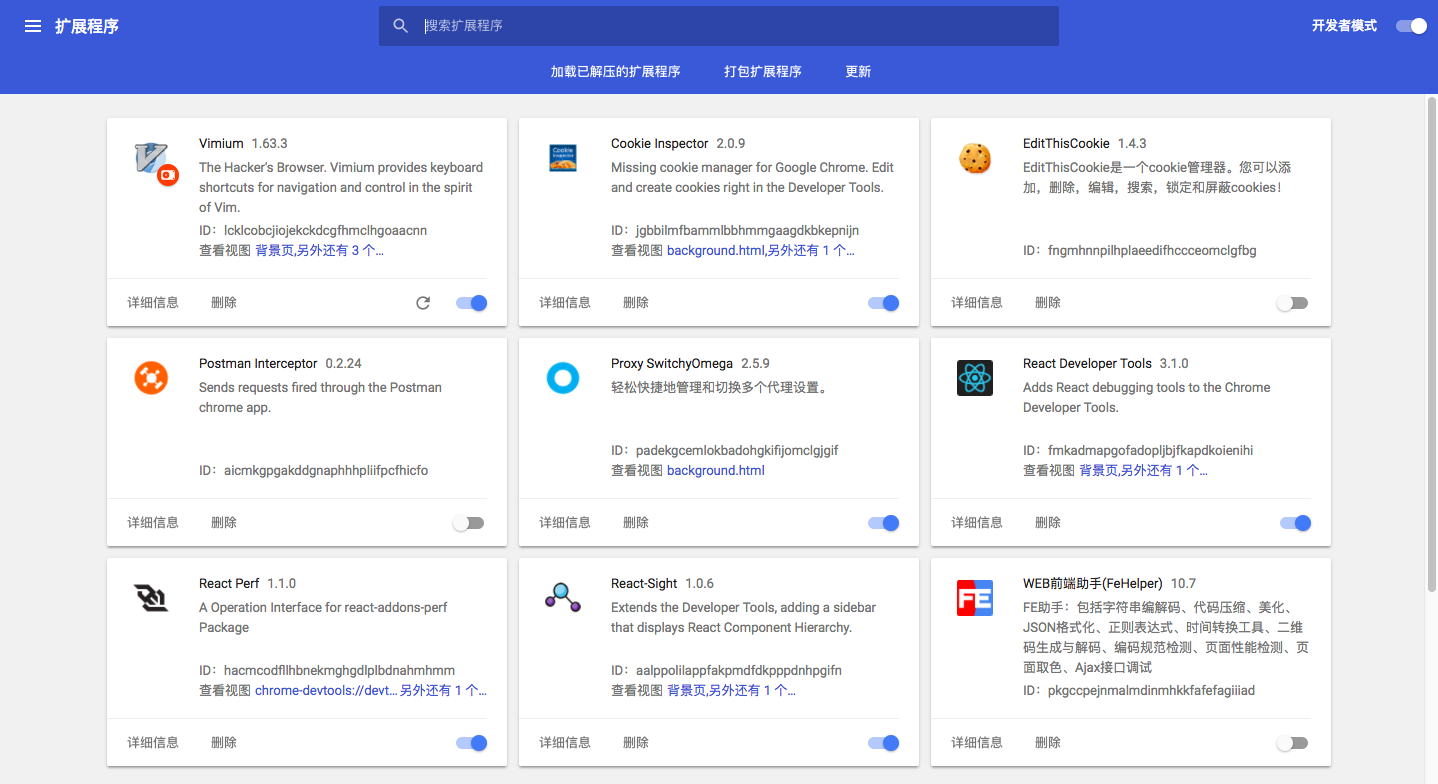
Task: Open 详细信息 for Postman Interceptor
Action: click(x=153, y=523)
